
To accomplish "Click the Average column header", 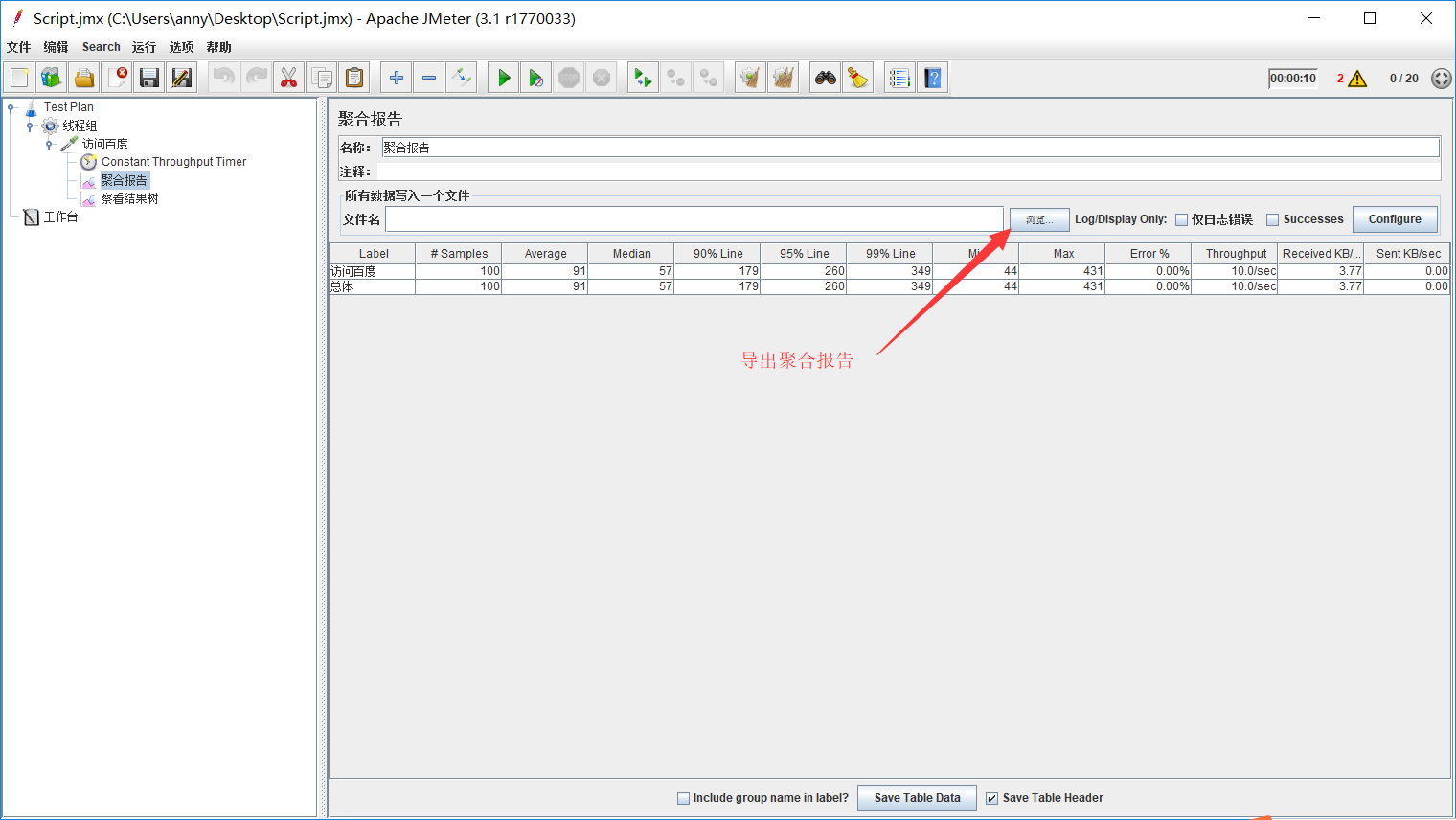I will coord(545,254).
